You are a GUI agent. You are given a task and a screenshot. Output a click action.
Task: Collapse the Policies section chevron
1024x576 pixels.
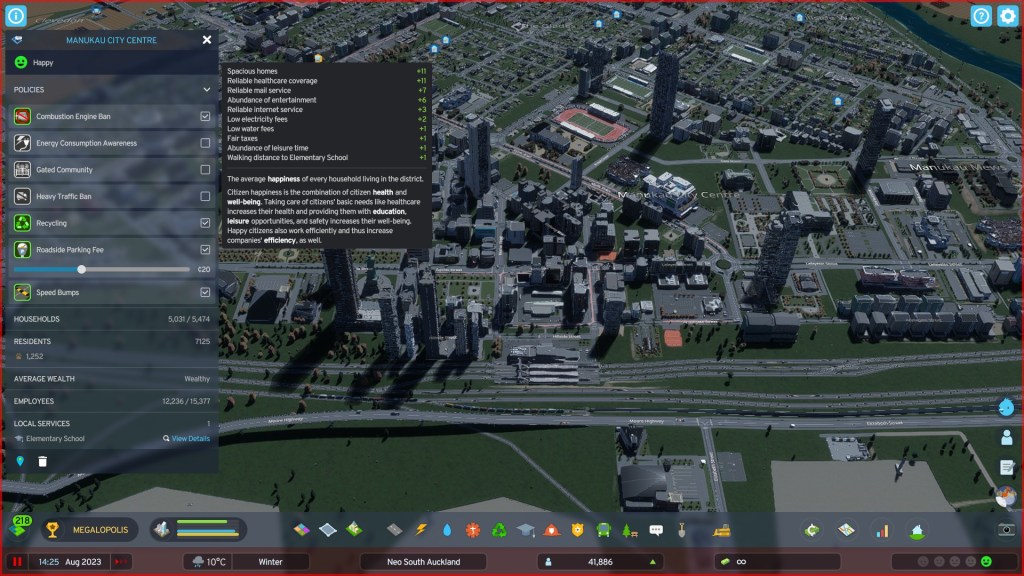[x=207, y=90]
